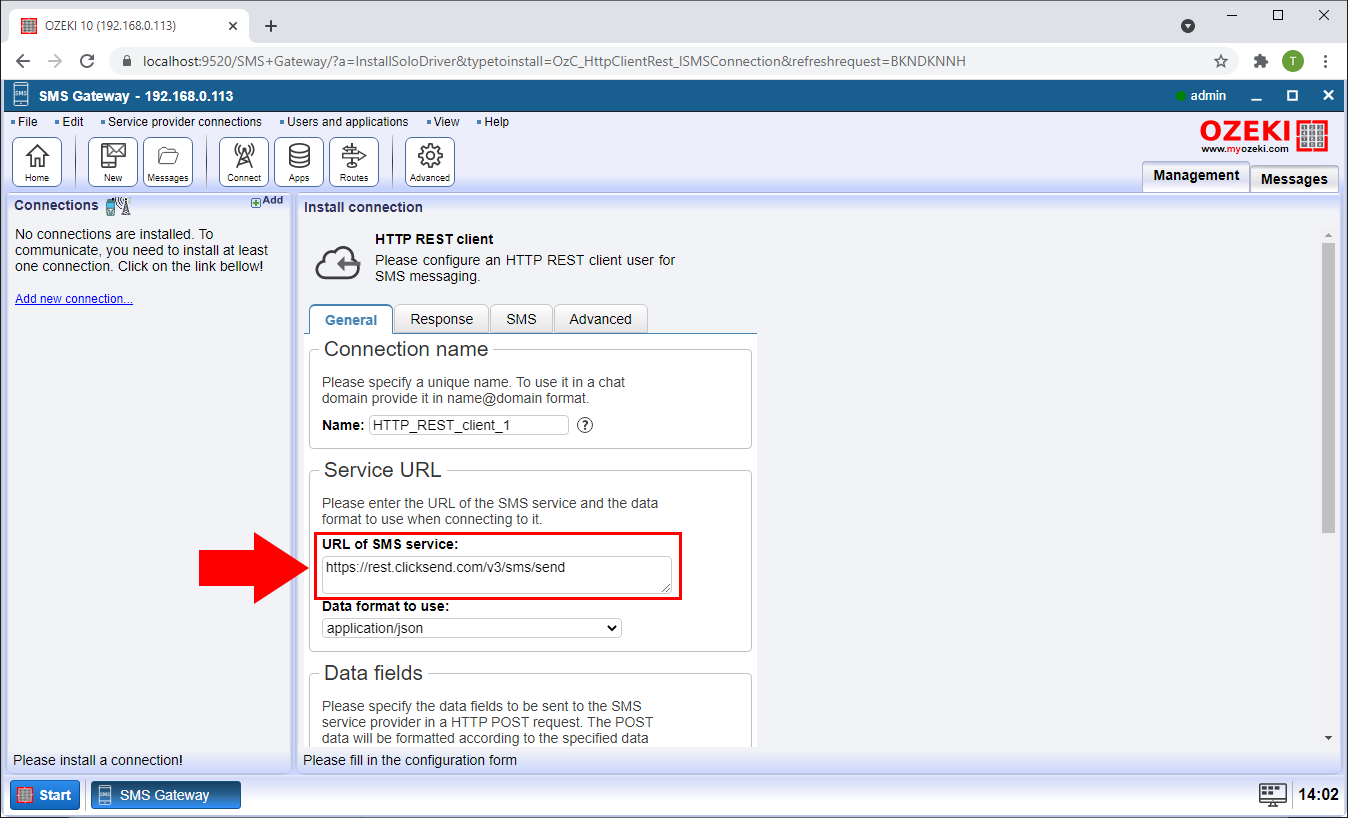Open the Data format to use dropdown
Screen dimensions: 1348x818
click(472, 628)
